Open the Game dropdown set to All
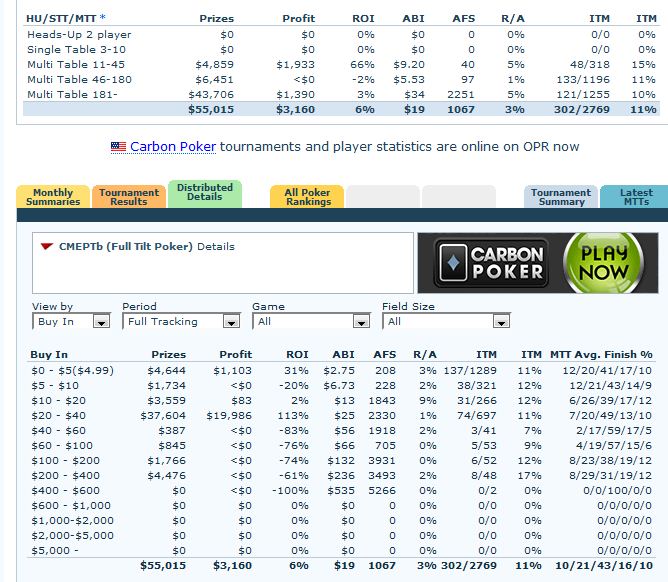Image resolution: width=668 pixels, height=582 pixels. (311, 321)
